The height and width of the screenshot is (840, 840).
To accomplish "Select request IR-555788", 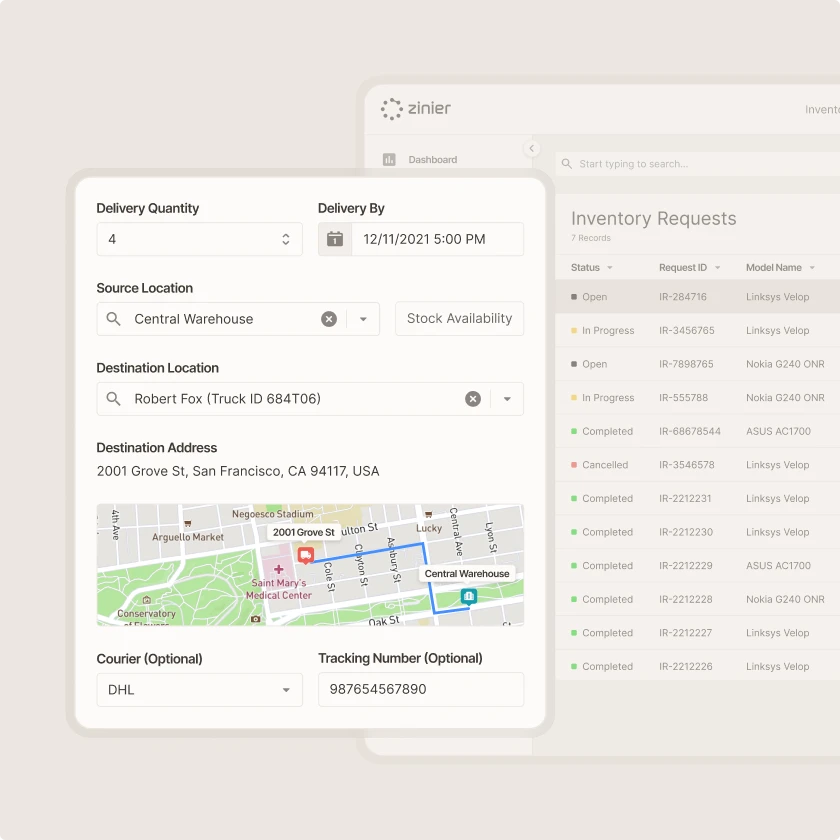I will (698, 398).
